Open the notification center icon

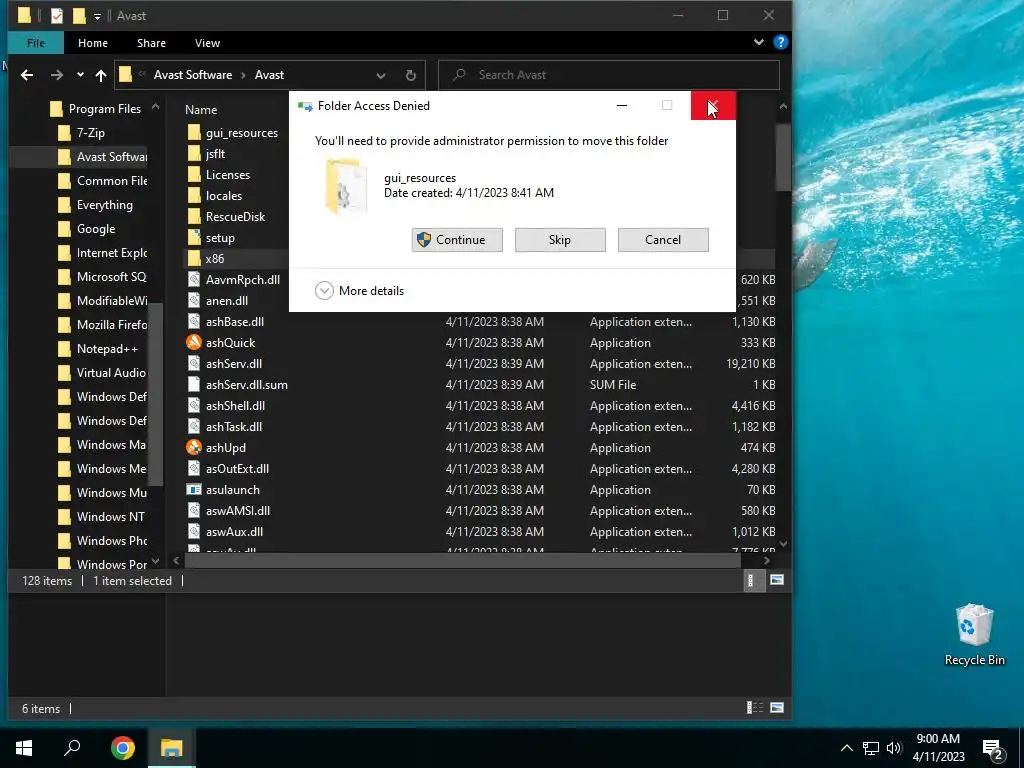[993, 749]
